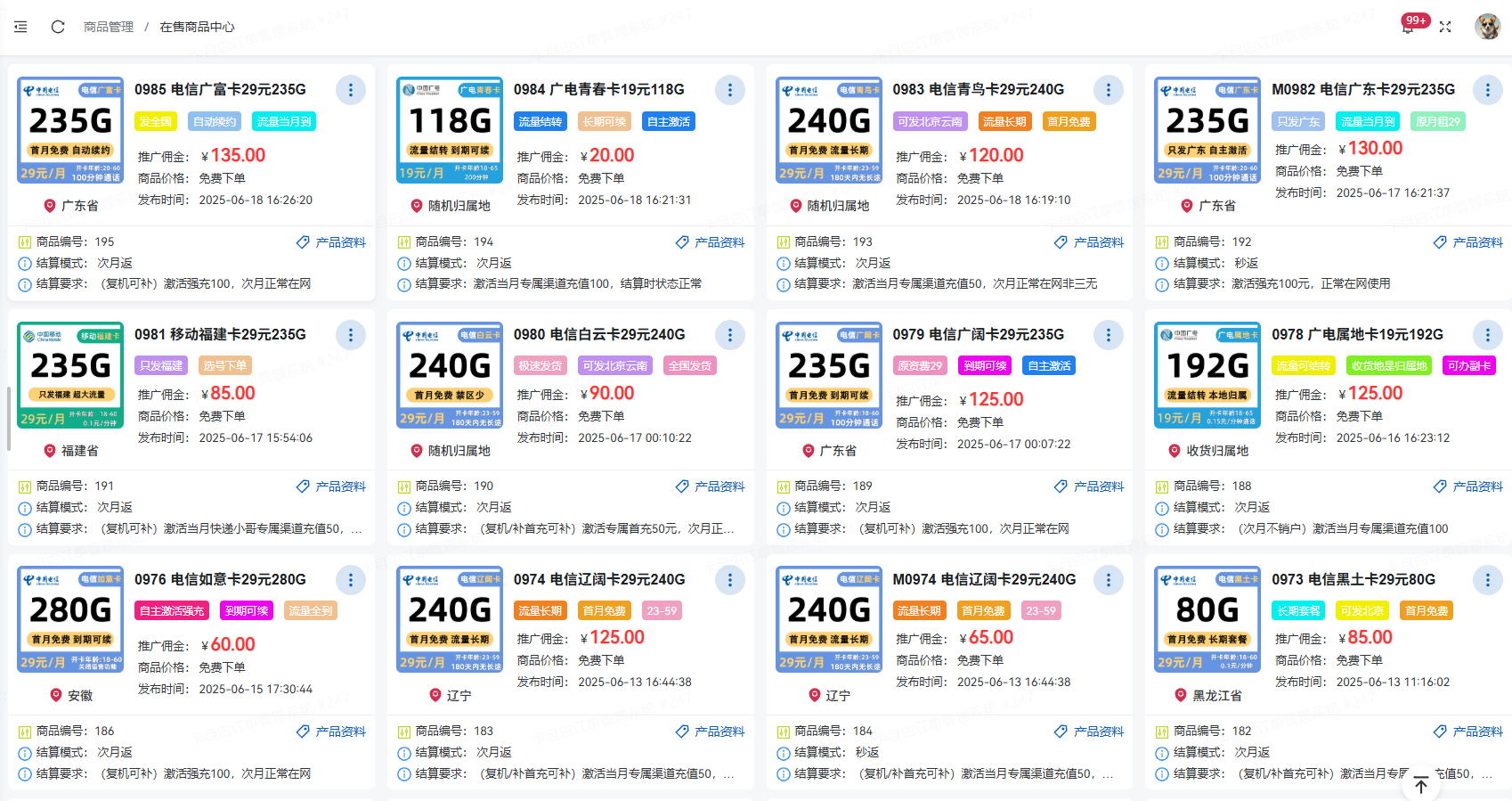The width and height of the screenshot is (1512, 801).
Task: Click info icon beside 结算模式 for product 195
Action: [25, 264]
